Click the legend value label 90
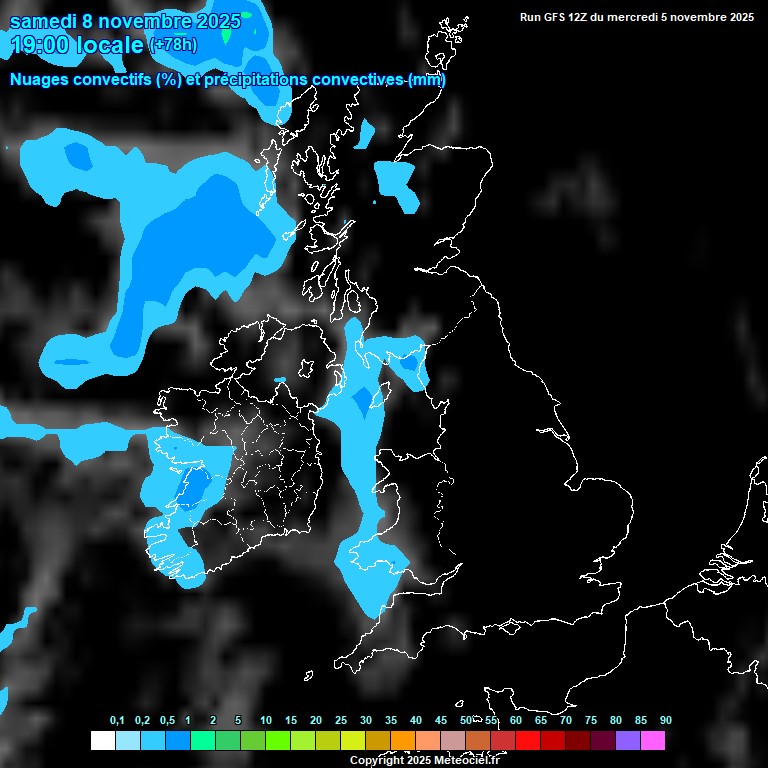The height and width of the screenshot is (768, 768). coord(665,721)
